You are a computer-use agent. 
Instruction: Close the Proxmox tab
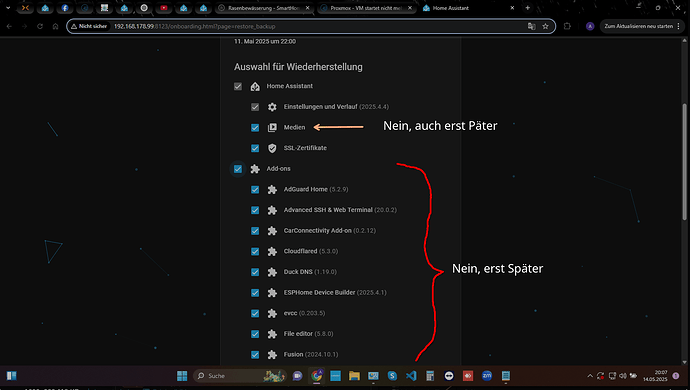410,8
